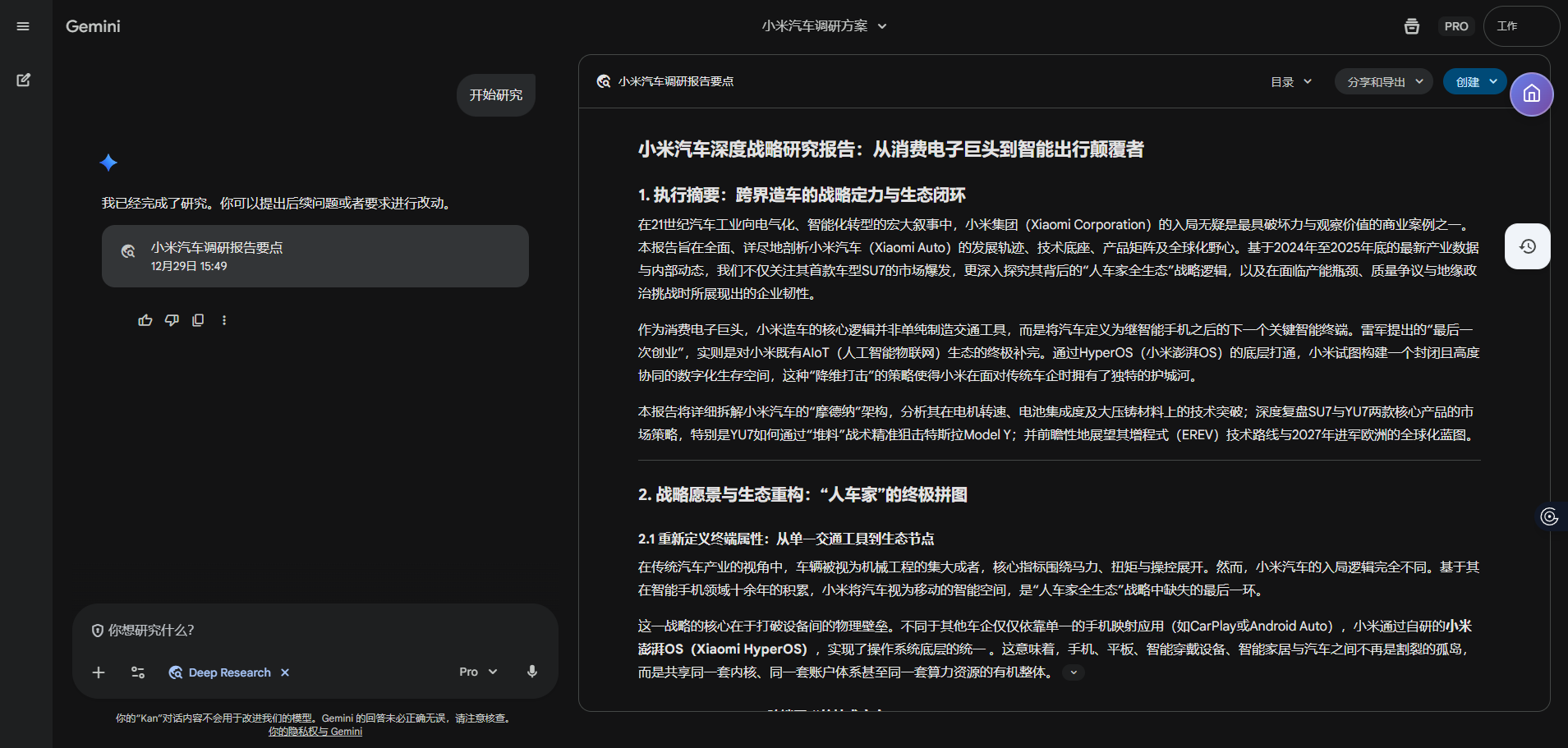Click the blue Gemini sparkle icon
Screen dimensions: 1568x748
click(x=108, y=163)
